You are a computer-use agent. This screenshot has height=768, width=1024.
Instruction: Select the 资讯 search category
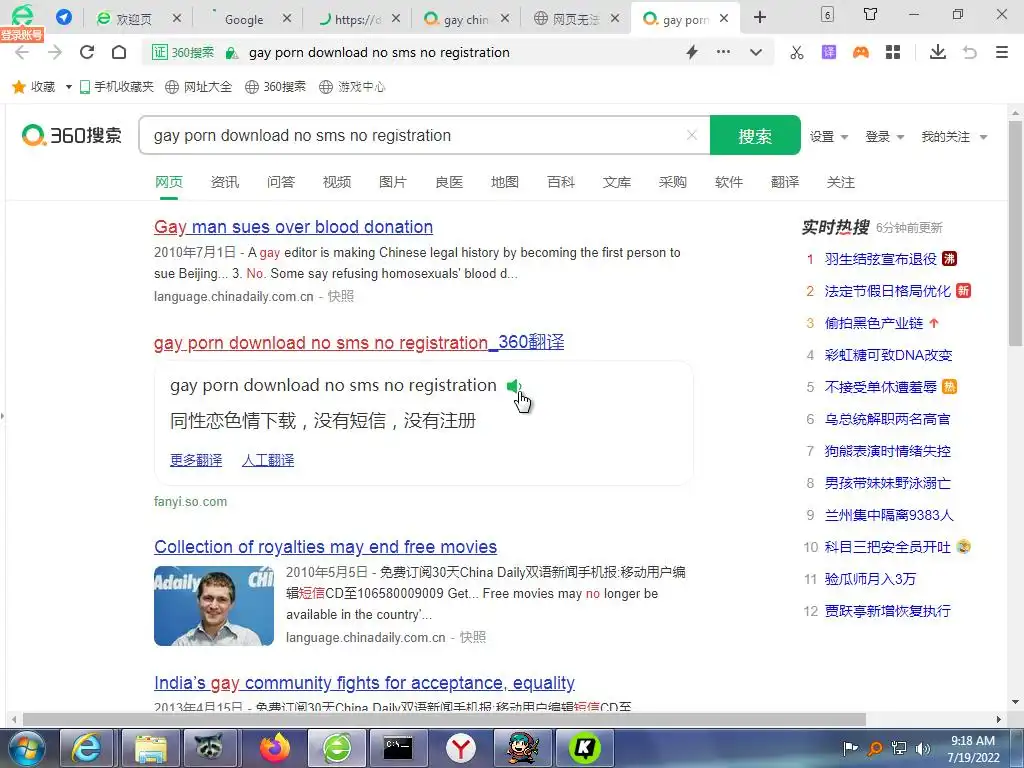tap(225, 182)
